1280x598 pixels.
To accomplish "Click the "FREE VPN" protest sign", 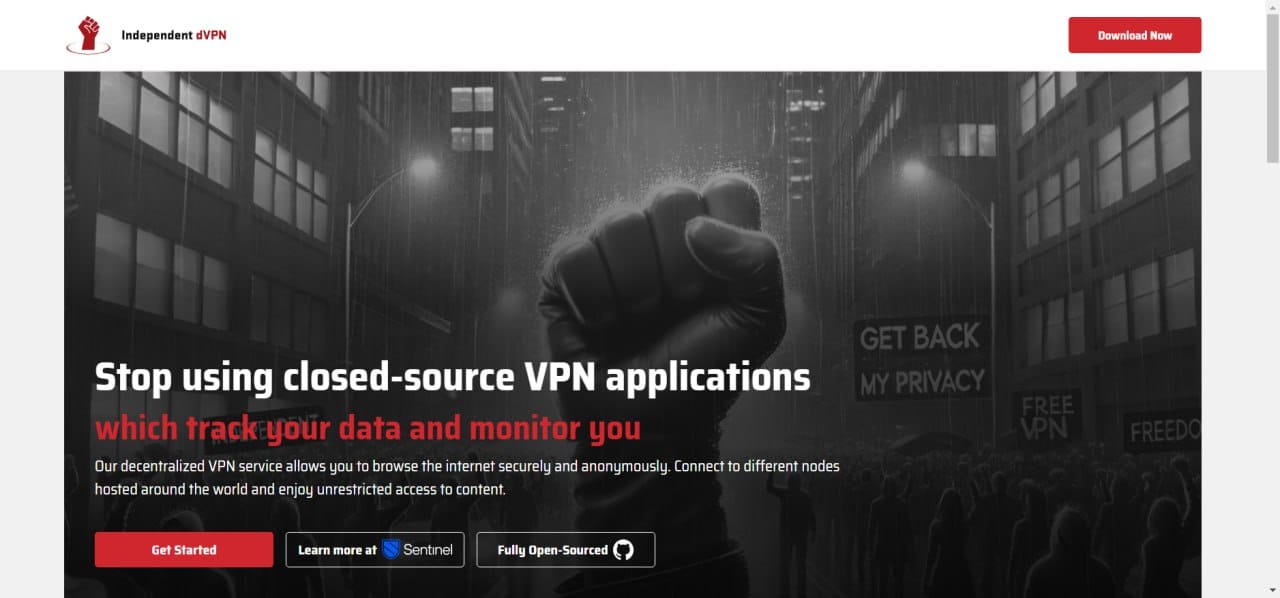I will (x=1047, y=418).
